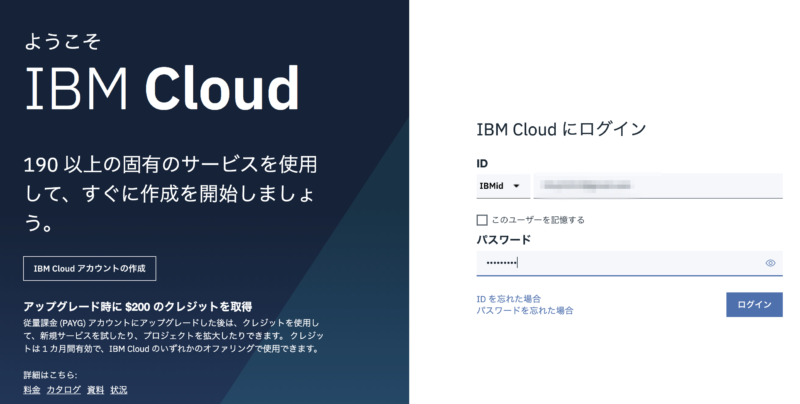Check the このユーザーを記憶する checkbox
The width and height of the screenshot is (800, 404).
tap(482, 220)
